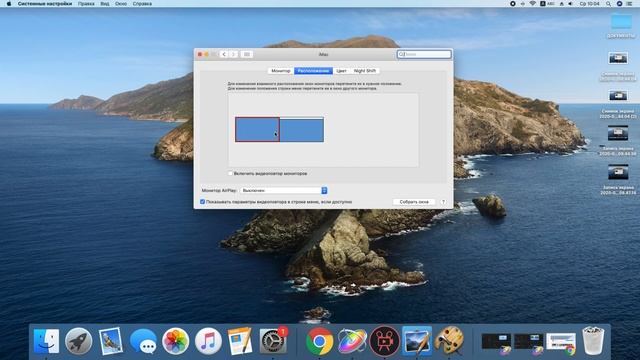Open the Системные настройки menu
This screenshot has width=640, height=360.
pos(45,4)
